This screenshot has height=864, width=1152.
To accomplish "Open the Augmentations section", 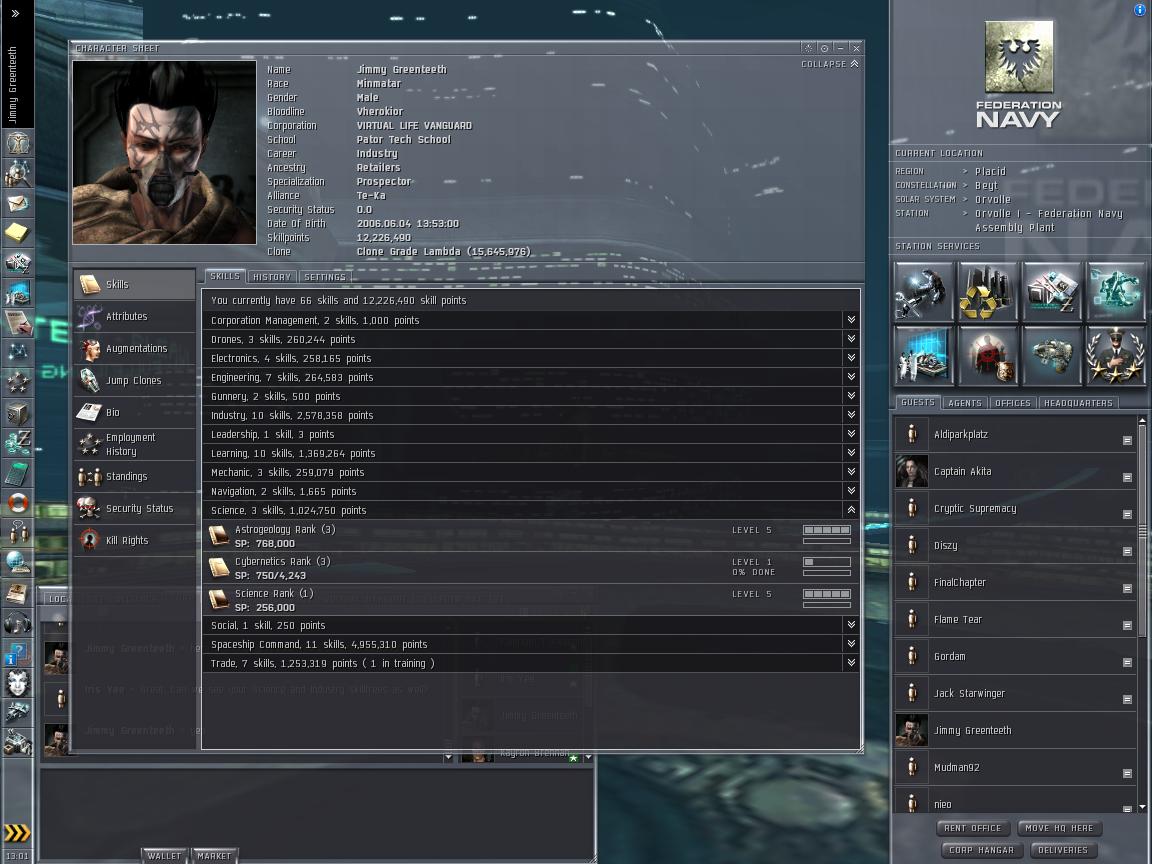I will point(134,348).
